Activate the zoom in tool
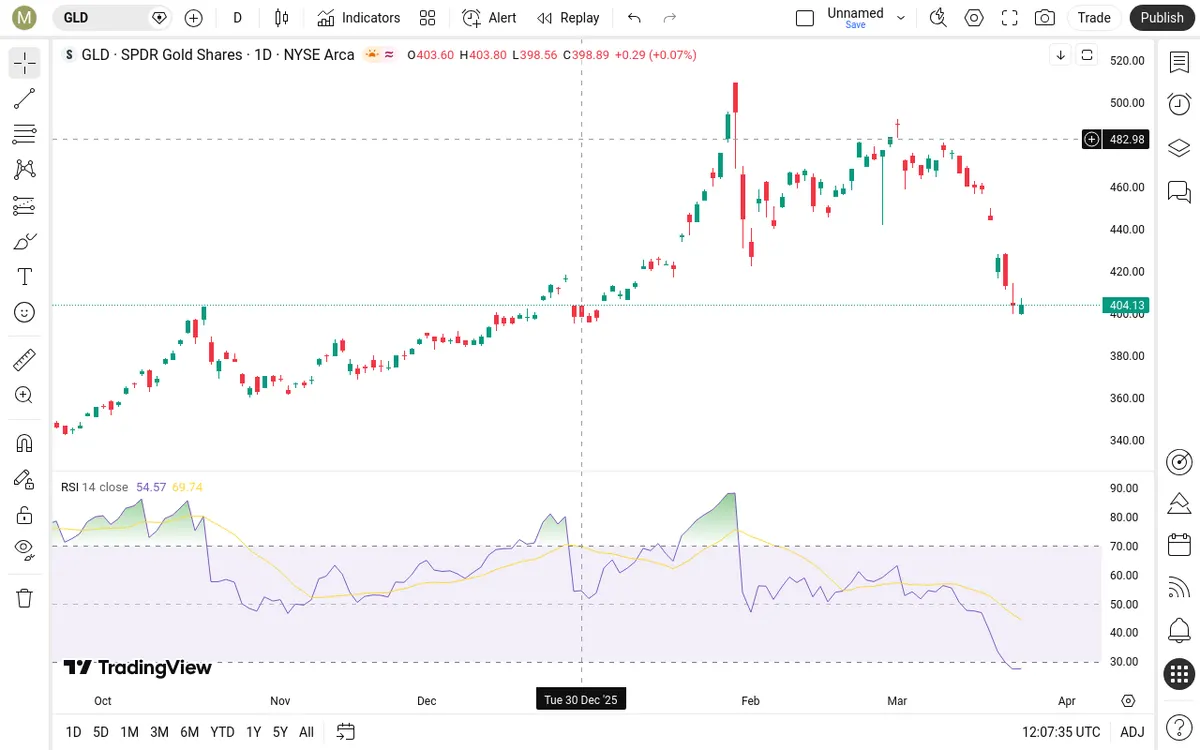Image resolution: width=1200 pixels, height=750 pixels. [25, 395]
